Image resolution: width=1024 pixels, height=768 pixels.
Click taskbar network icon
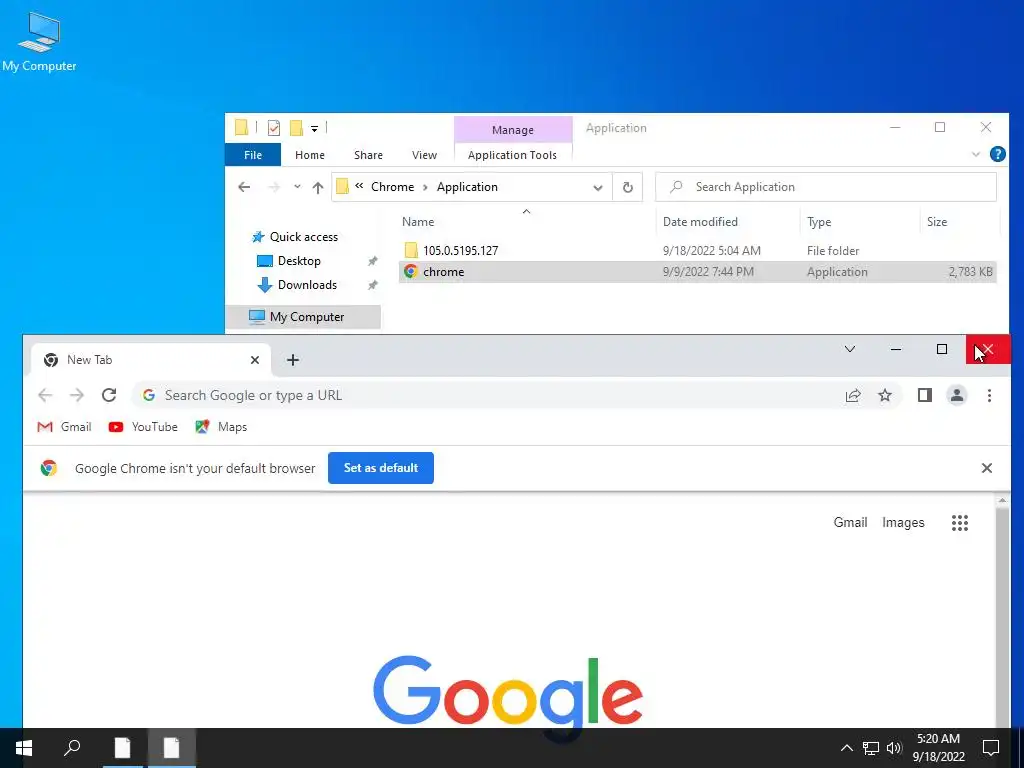pos(871,748)
